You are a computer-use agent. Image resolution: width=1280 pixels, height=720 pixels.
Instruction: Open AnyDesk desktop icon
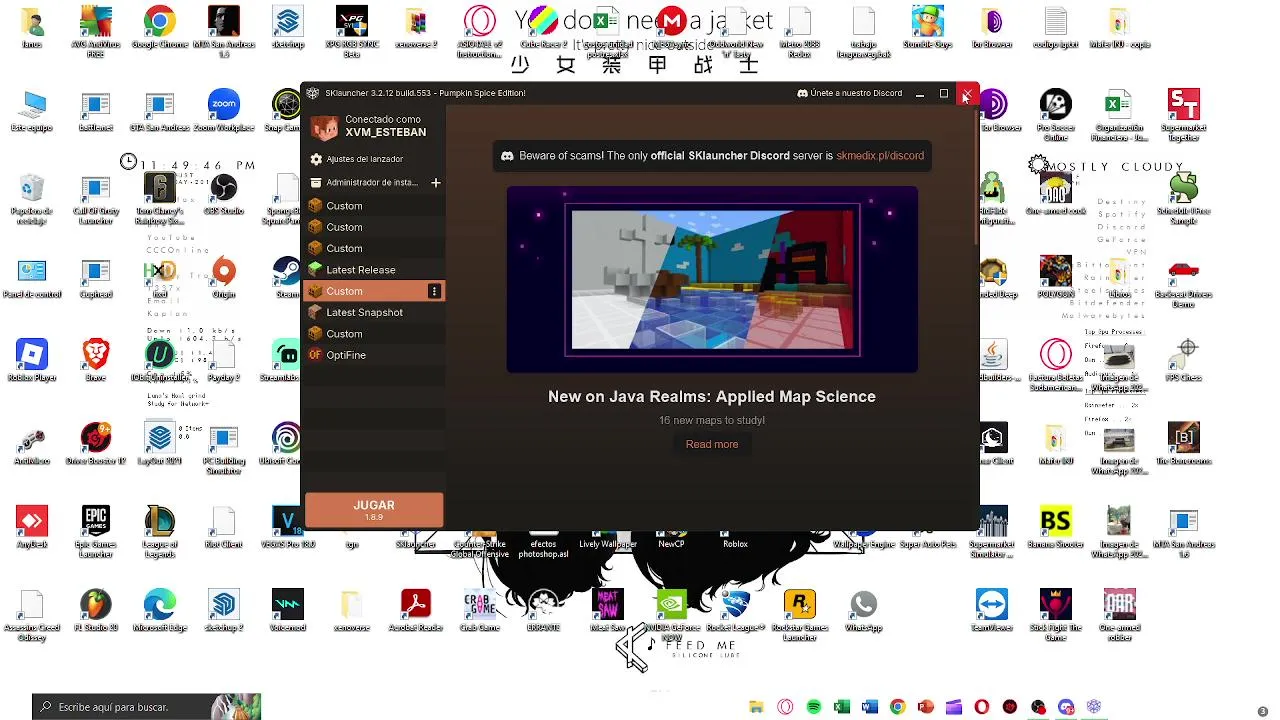32,528
